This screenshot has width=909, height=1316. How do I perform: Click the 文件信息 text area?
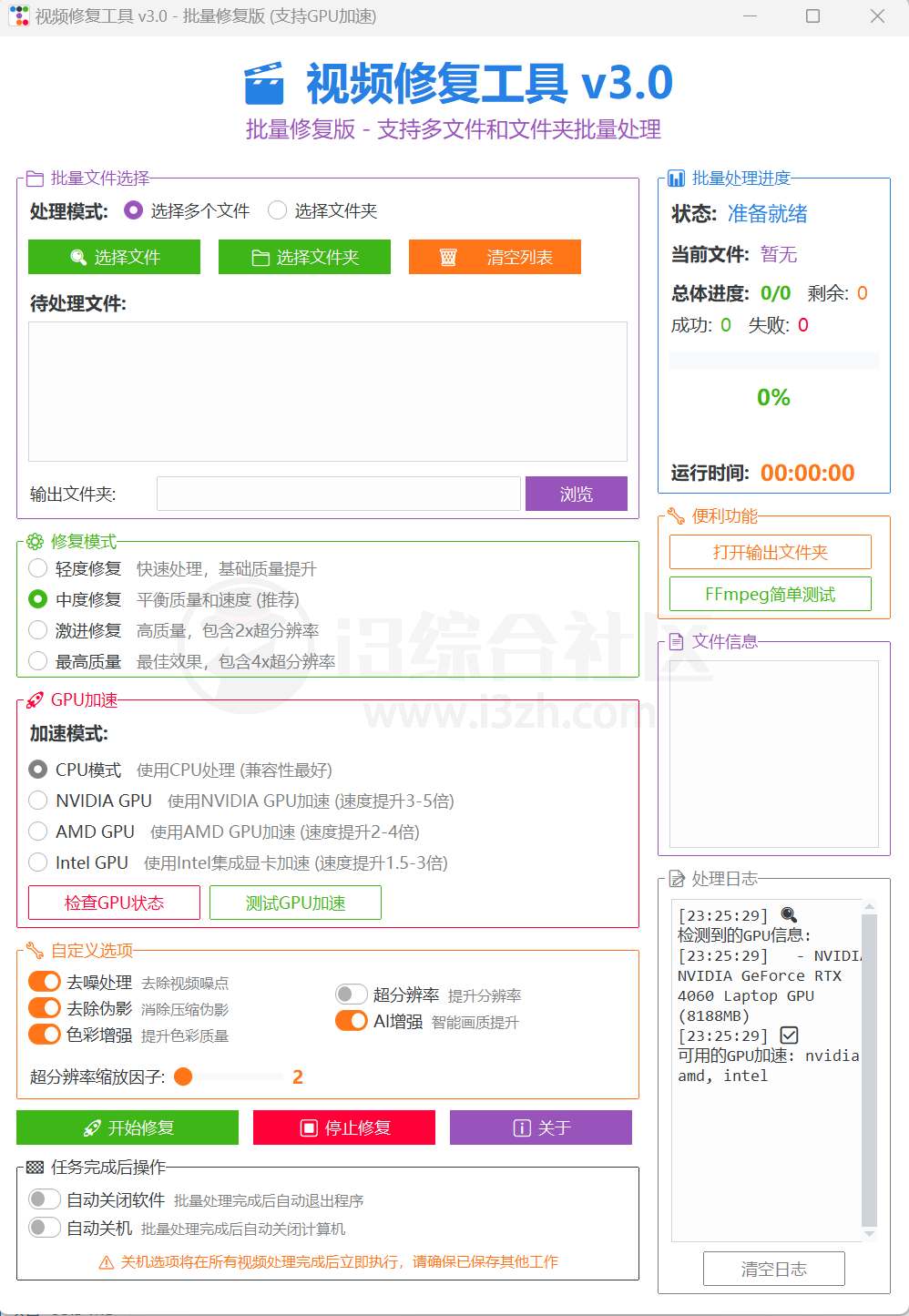[x=774, y=754]
